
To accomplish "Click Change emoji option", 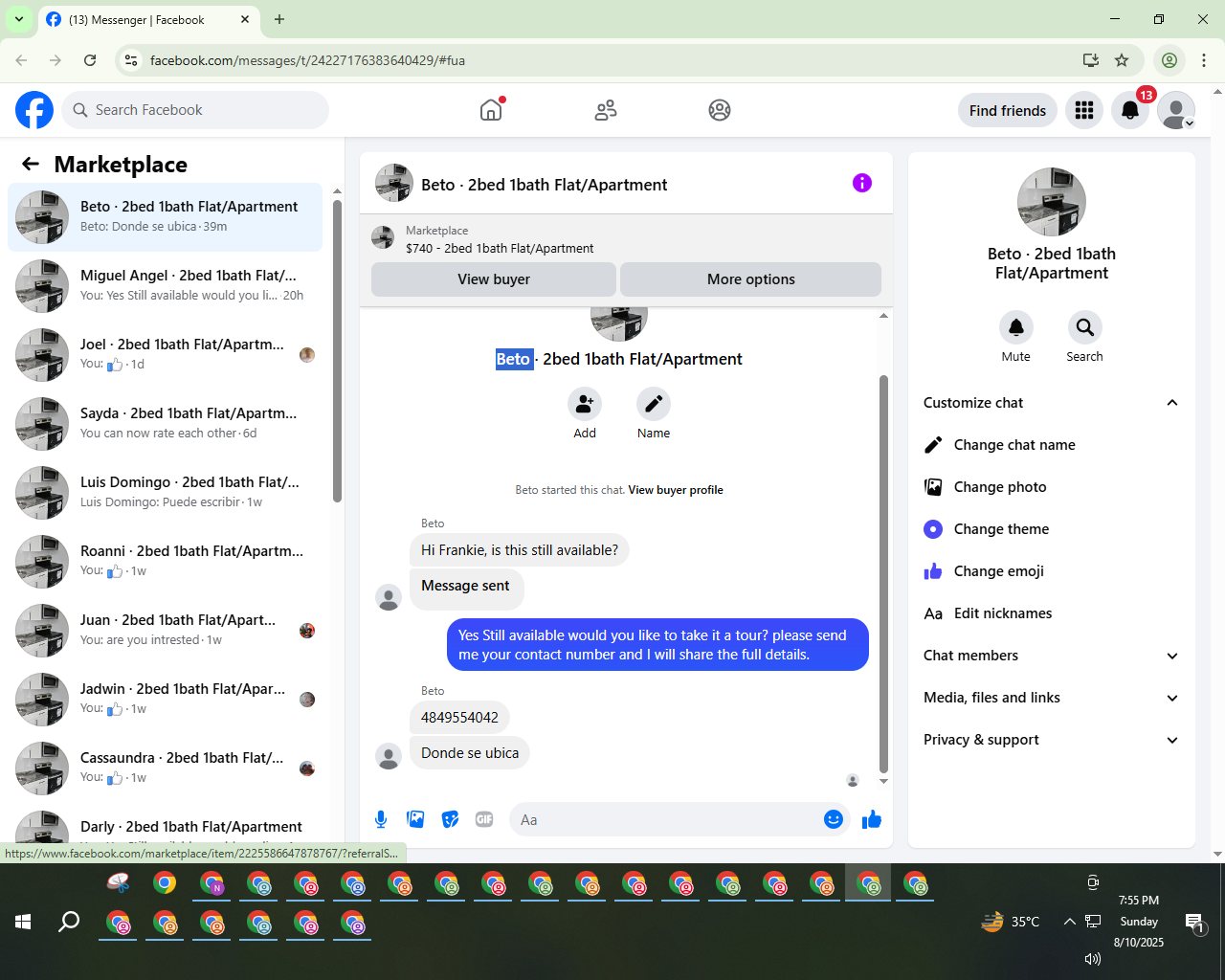I will pos(1052,571).
